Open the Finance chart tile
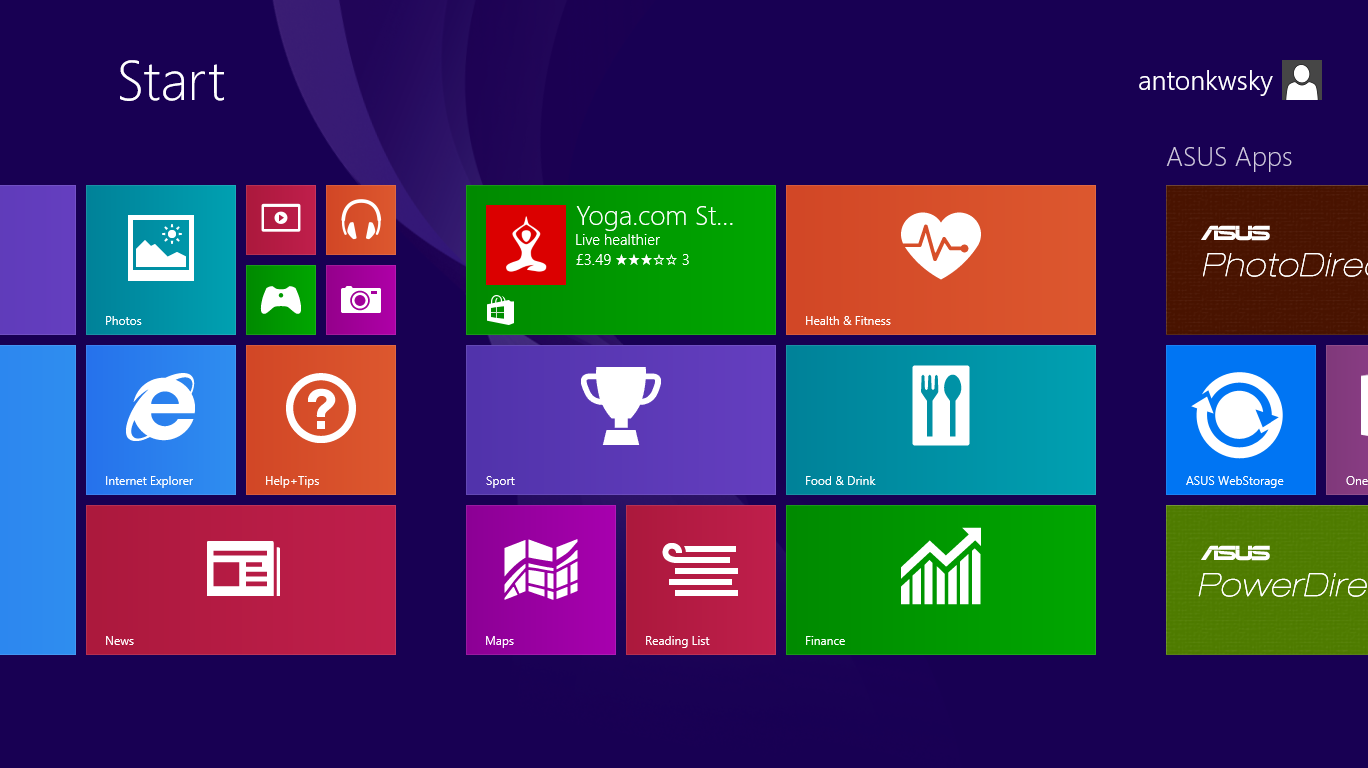This screenshot has height=768, width=1368. (941, 580)
